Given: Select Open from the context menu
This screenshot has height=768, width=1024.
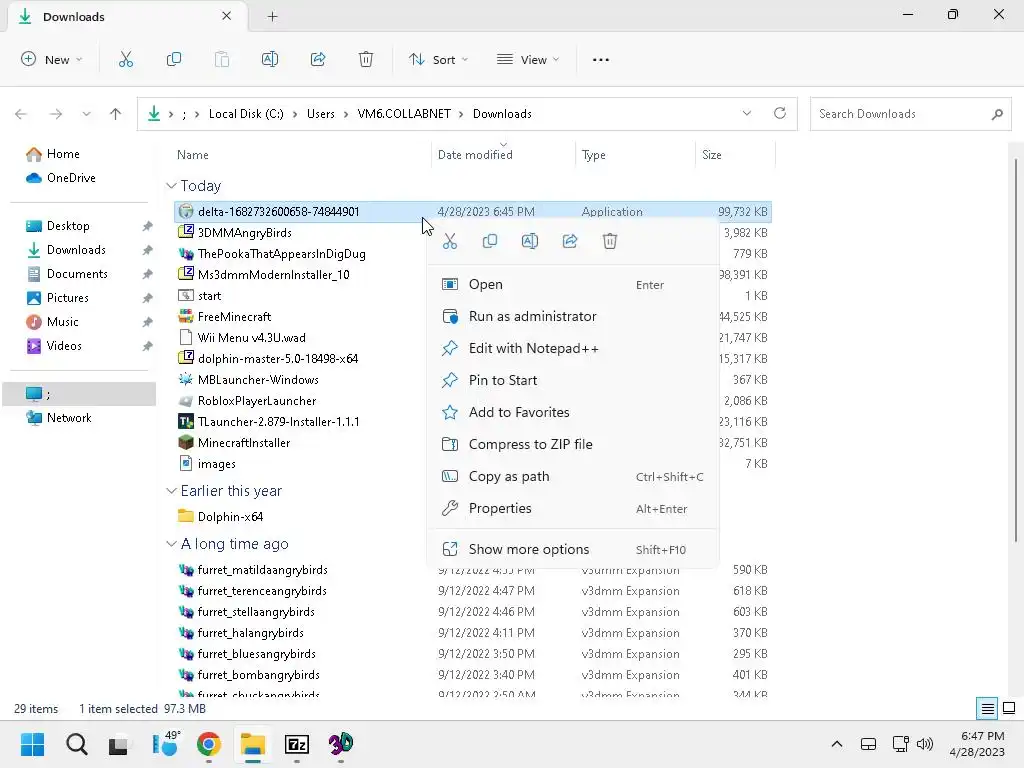Looking at the screenshot, I should coord(573,284).
